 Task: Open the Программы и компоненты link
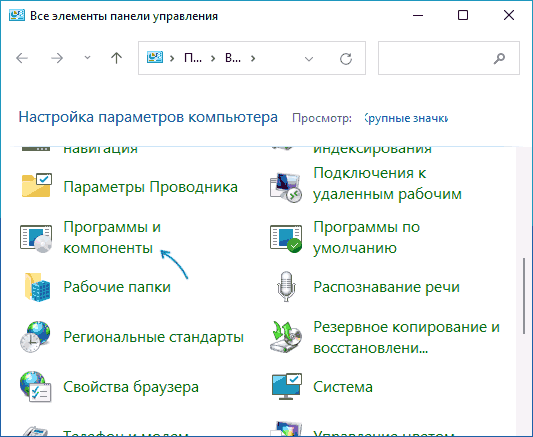click(x=112, y=238)
